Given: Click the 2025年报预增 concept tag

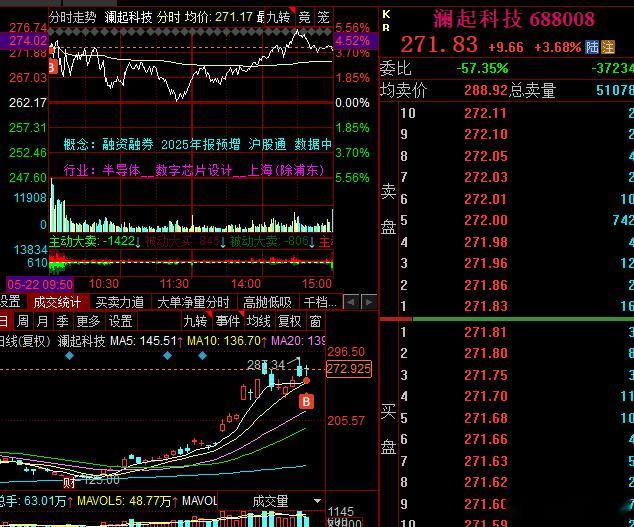Looking at the screenshot, I should (201, 144).
